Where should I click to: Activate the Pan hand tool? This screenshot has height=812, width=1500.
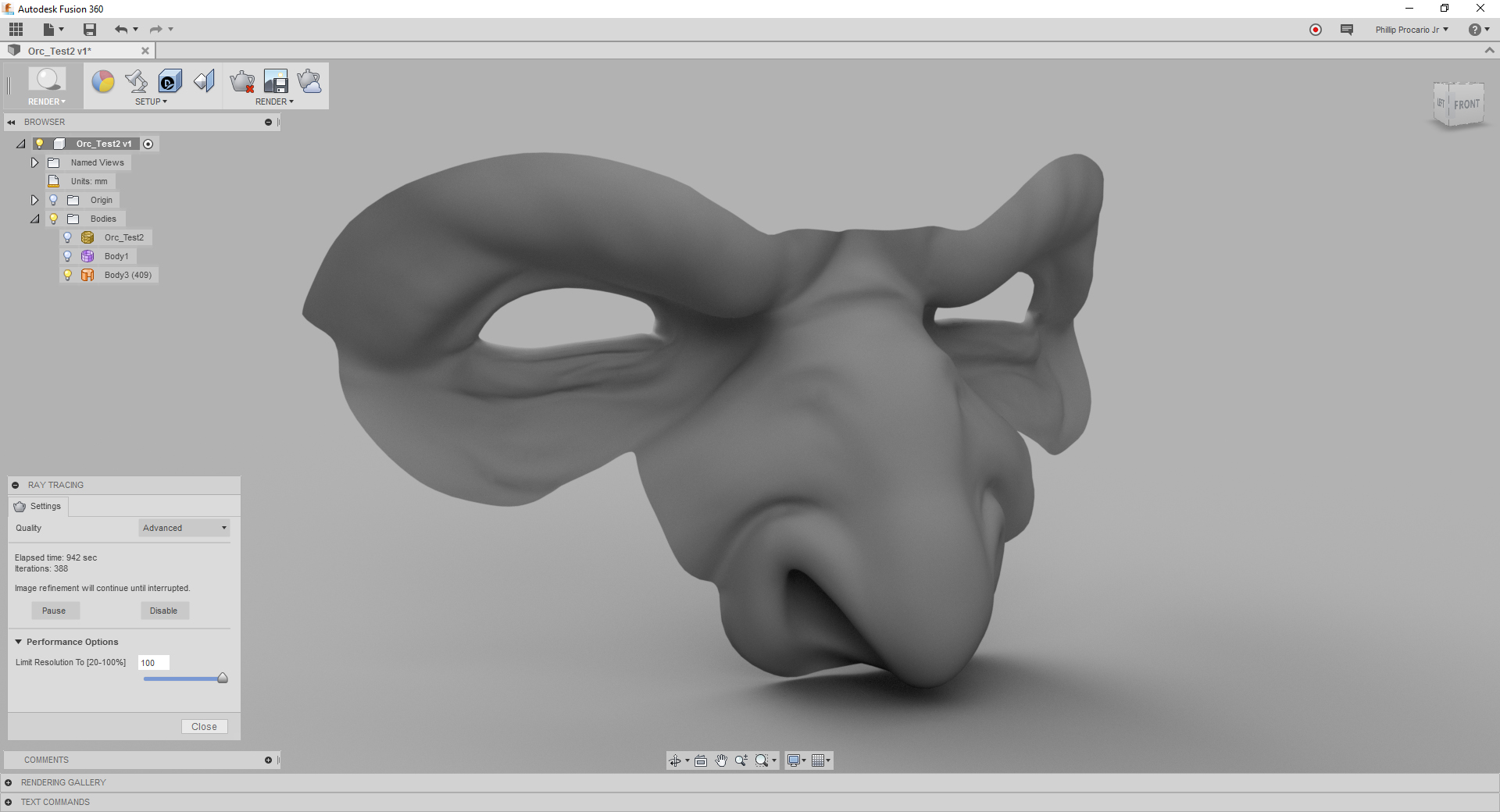(x=721, y=760)
